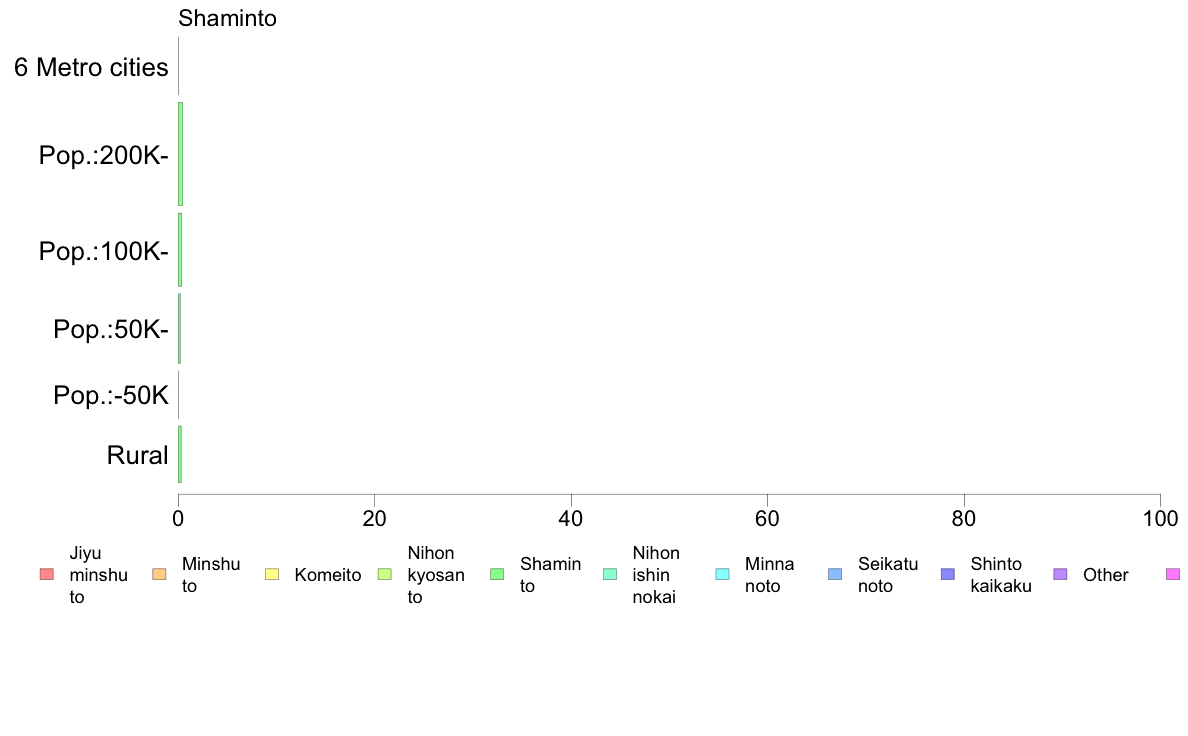The height and width of the screenshot is (736, 1188).
Task: Click the cyan Minna noto legend swatch
Action: (x=723, y=574)
